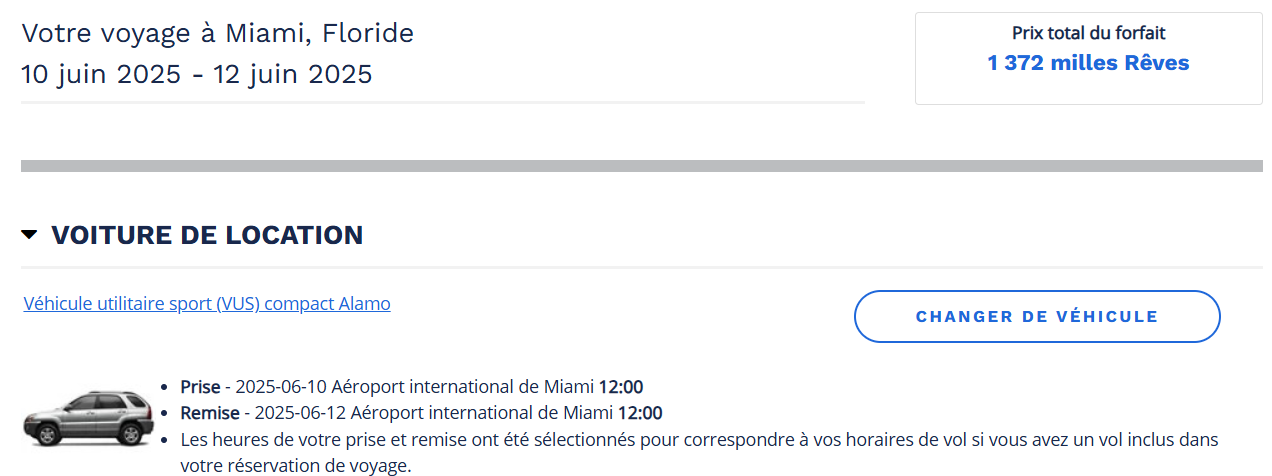Click the Votre voyage à Miami title

pyautogui.click(x=217, y=33)
